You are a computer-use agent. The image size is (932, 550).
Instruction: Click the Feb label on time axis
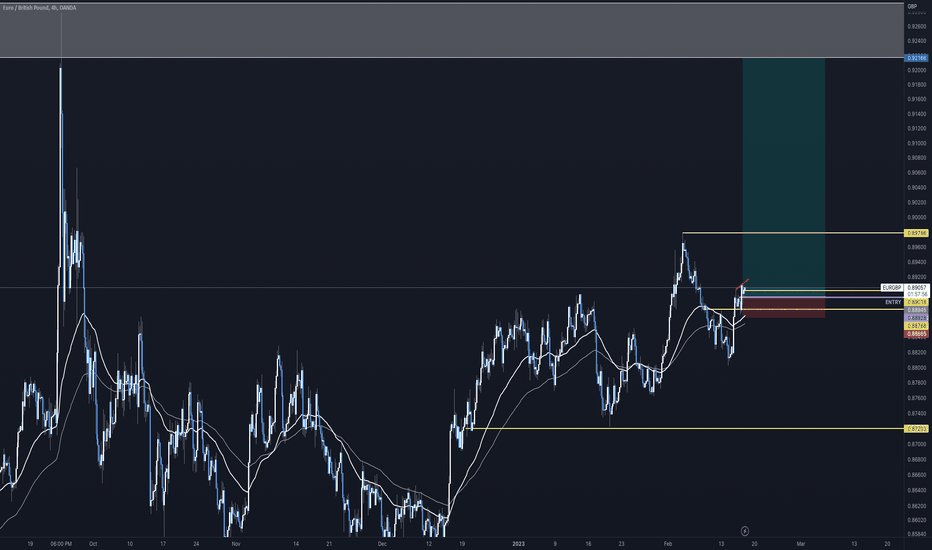668,544
